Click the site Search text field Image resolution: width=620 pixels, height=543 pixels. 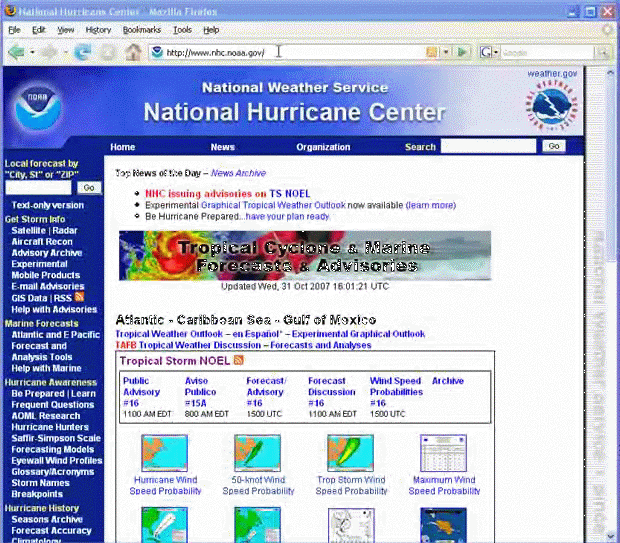tap(488, 146)
